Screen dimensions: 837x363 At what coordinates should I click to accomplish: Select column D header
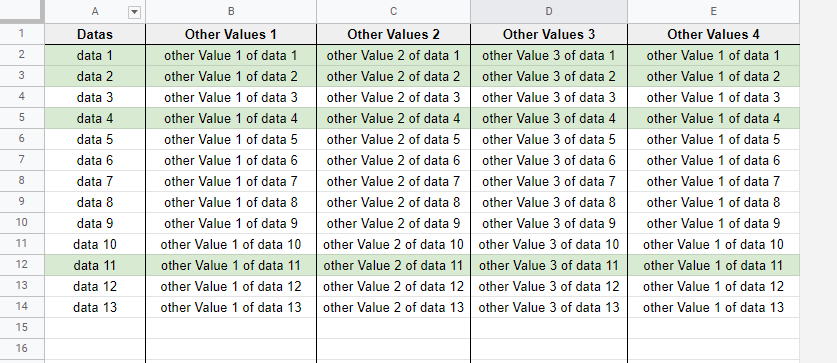point(549,12)
